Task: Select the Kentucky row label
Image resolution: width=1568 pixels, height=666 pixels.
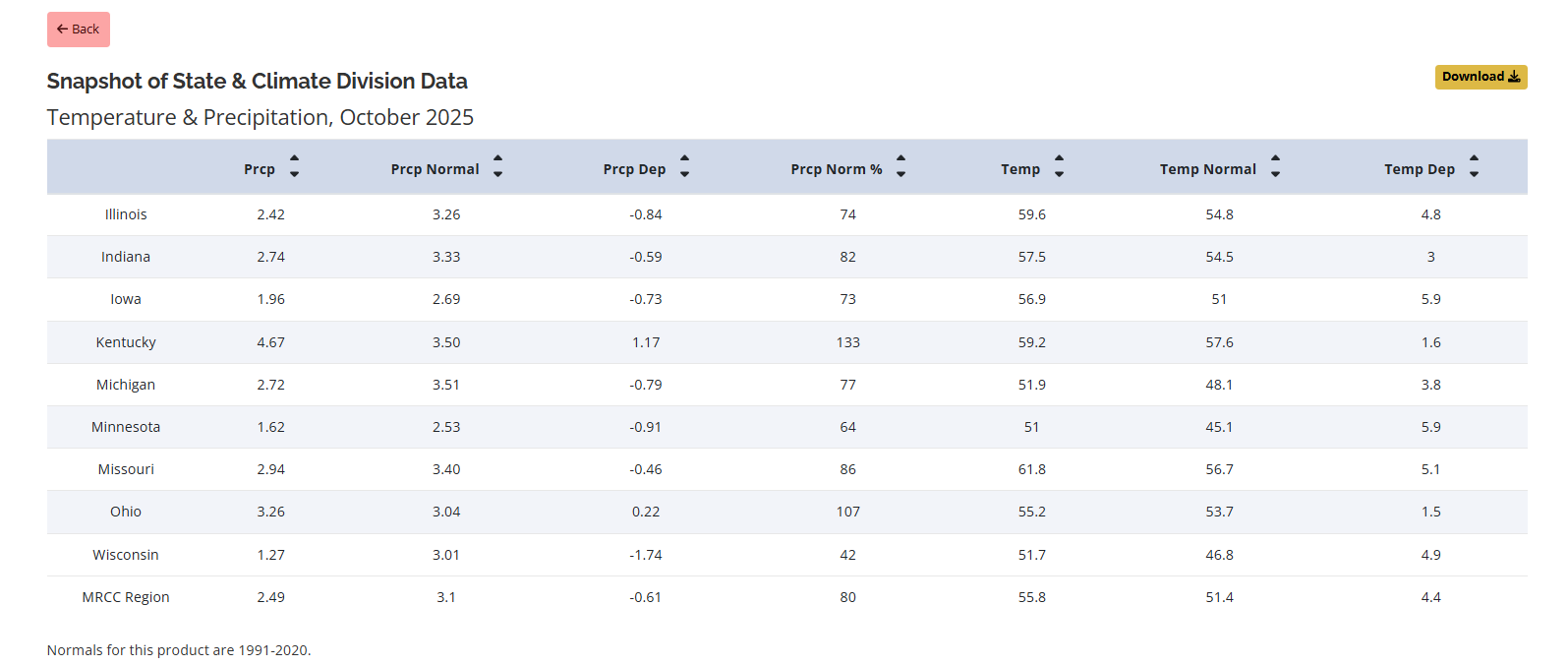Action: point(126,342)
